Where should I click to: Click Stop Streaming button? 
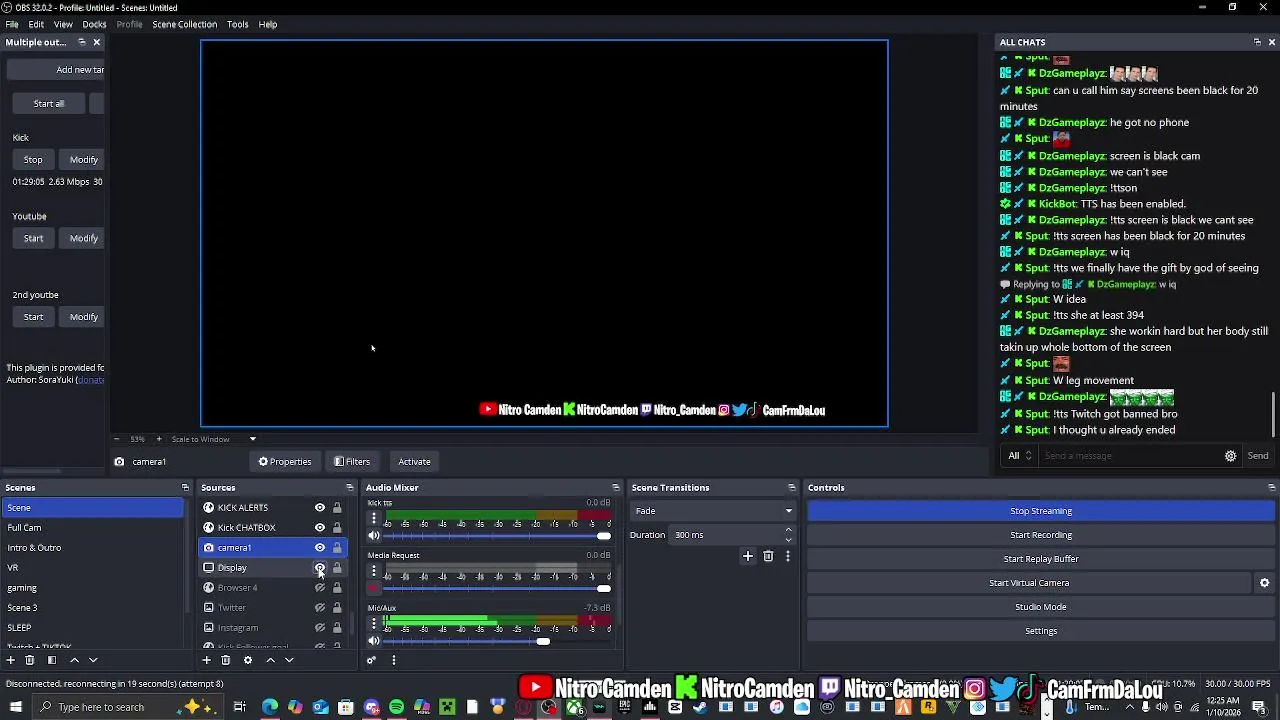click(x=1041, y=511)
